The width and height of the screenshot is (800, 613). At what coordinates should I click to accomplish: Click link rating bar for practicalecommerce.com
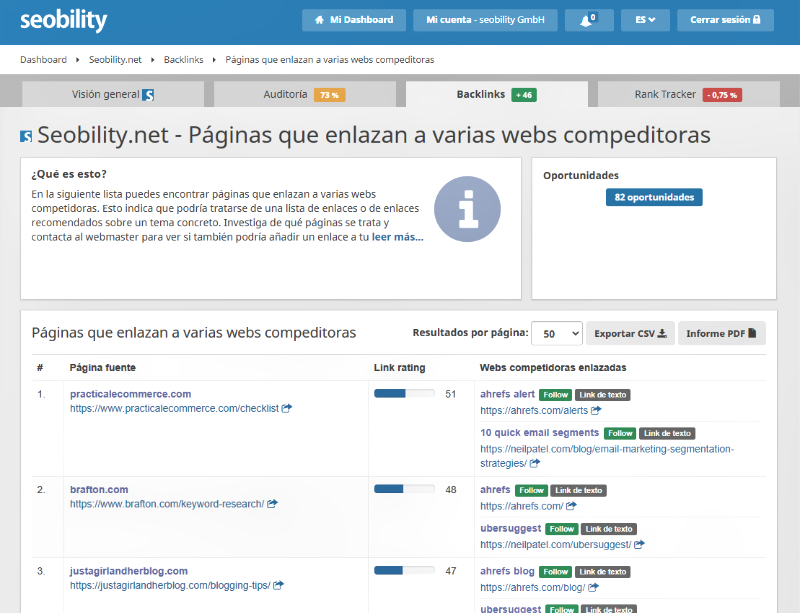pos(404,394)
